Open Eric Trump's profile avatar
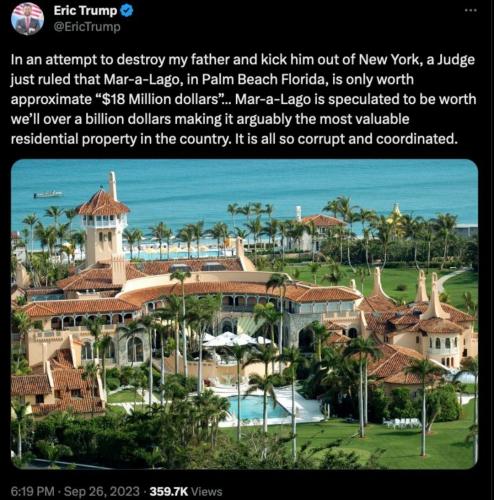Image resolution: width=494 pixels, height=500 pixels. point(27,18)
